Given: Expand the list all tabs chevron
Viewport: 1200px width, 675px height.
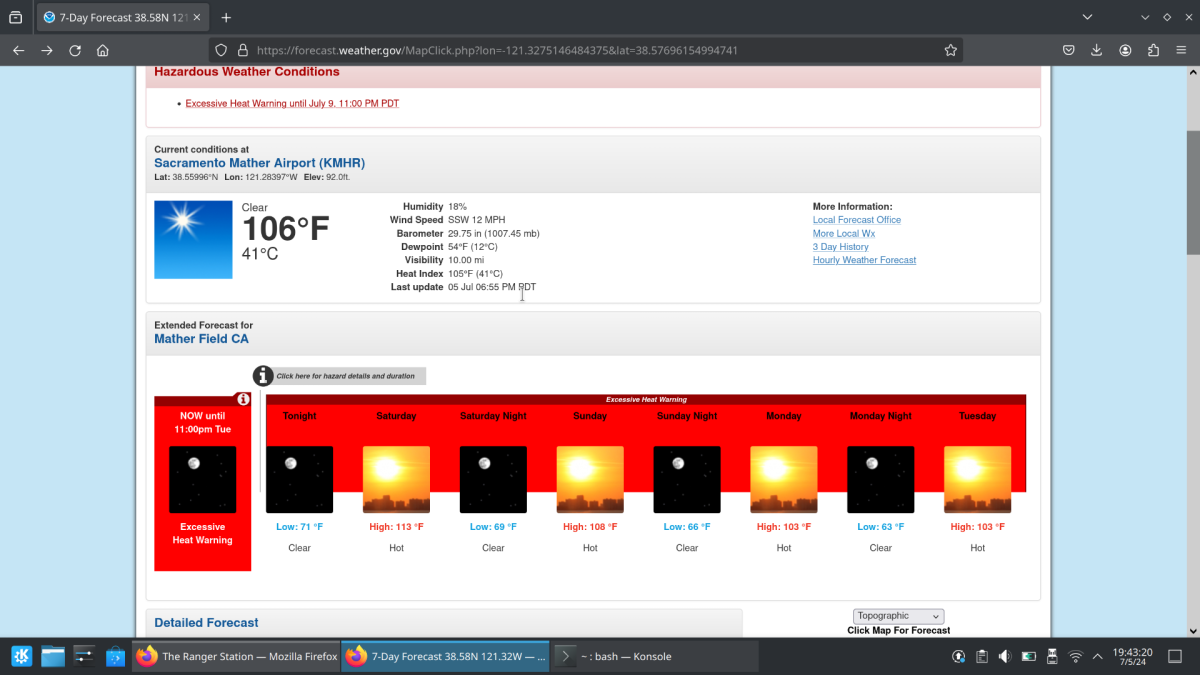Looking at the screenshot, I should point(1089,18).
